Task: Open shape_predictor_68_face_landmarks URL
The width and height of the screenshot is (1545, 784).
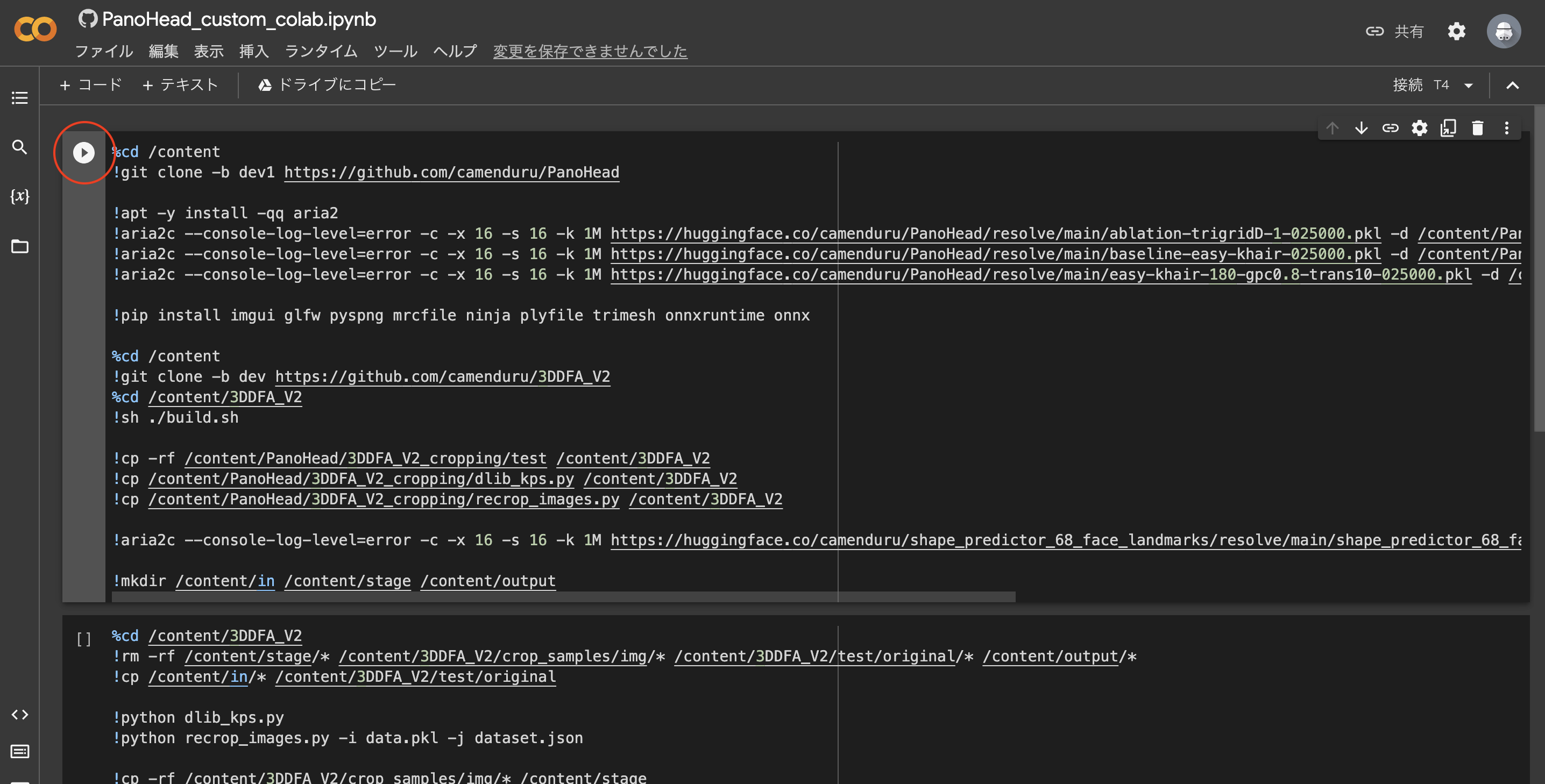Action: coord(1066,540)
